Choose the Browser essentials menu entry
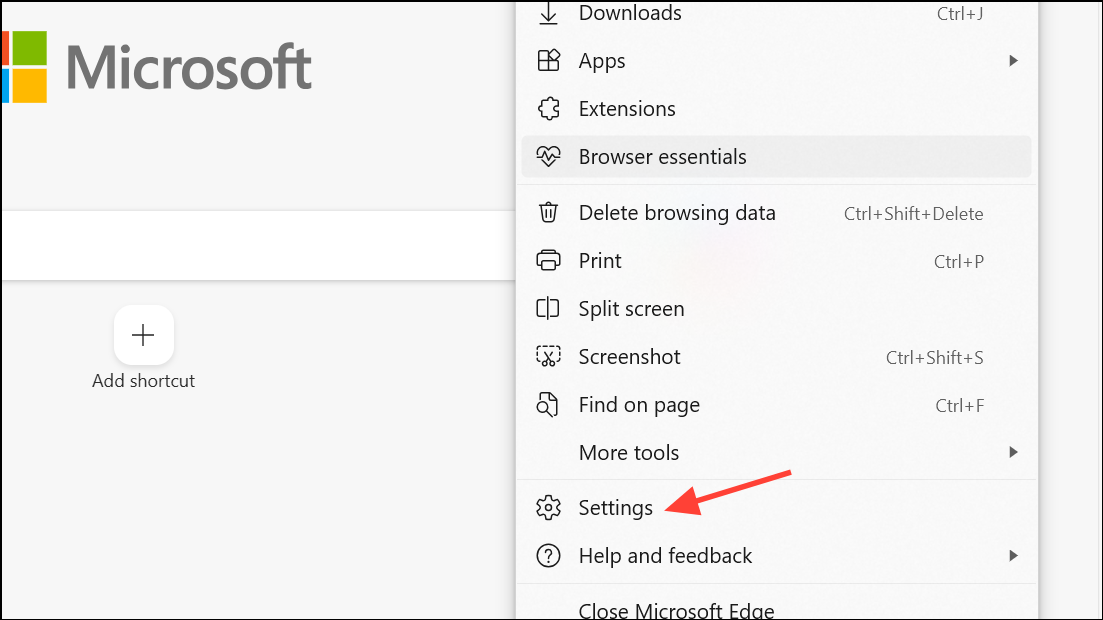Image resolution: width=1103 pixels, height=620 pixels. pyautogui.click(x=663, y=157)
